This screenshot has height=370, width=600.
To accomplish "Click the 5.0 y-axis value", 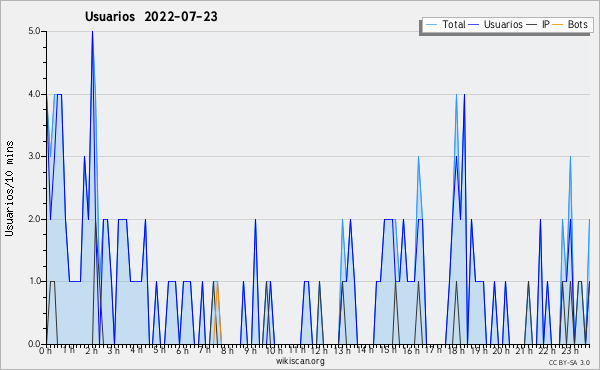I will [34, 31].
